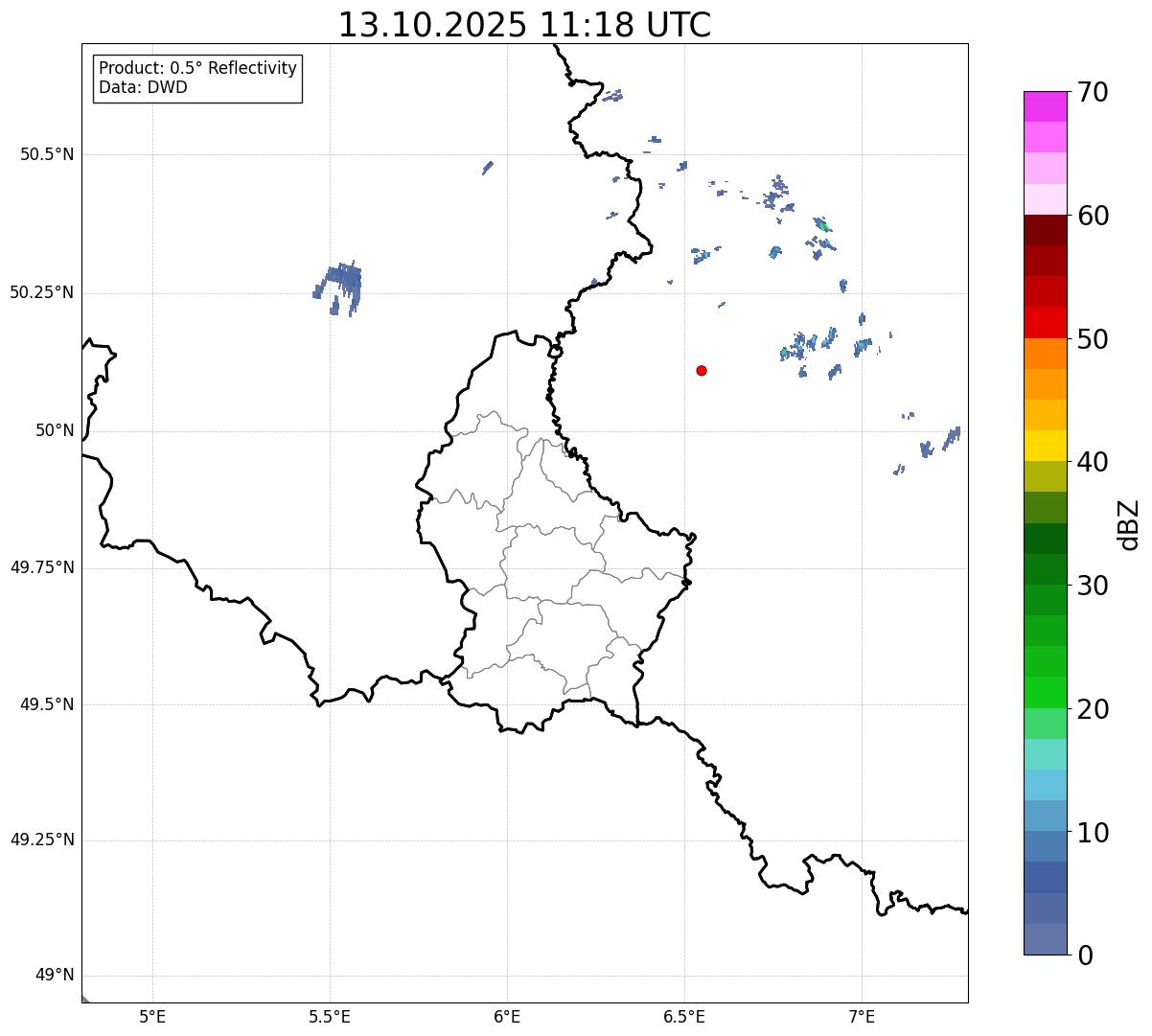Click the colorbar 20 tick label
The width and height of the screenshot is (1152, 1036).
pyautogui.click(x=1093, y=709)
